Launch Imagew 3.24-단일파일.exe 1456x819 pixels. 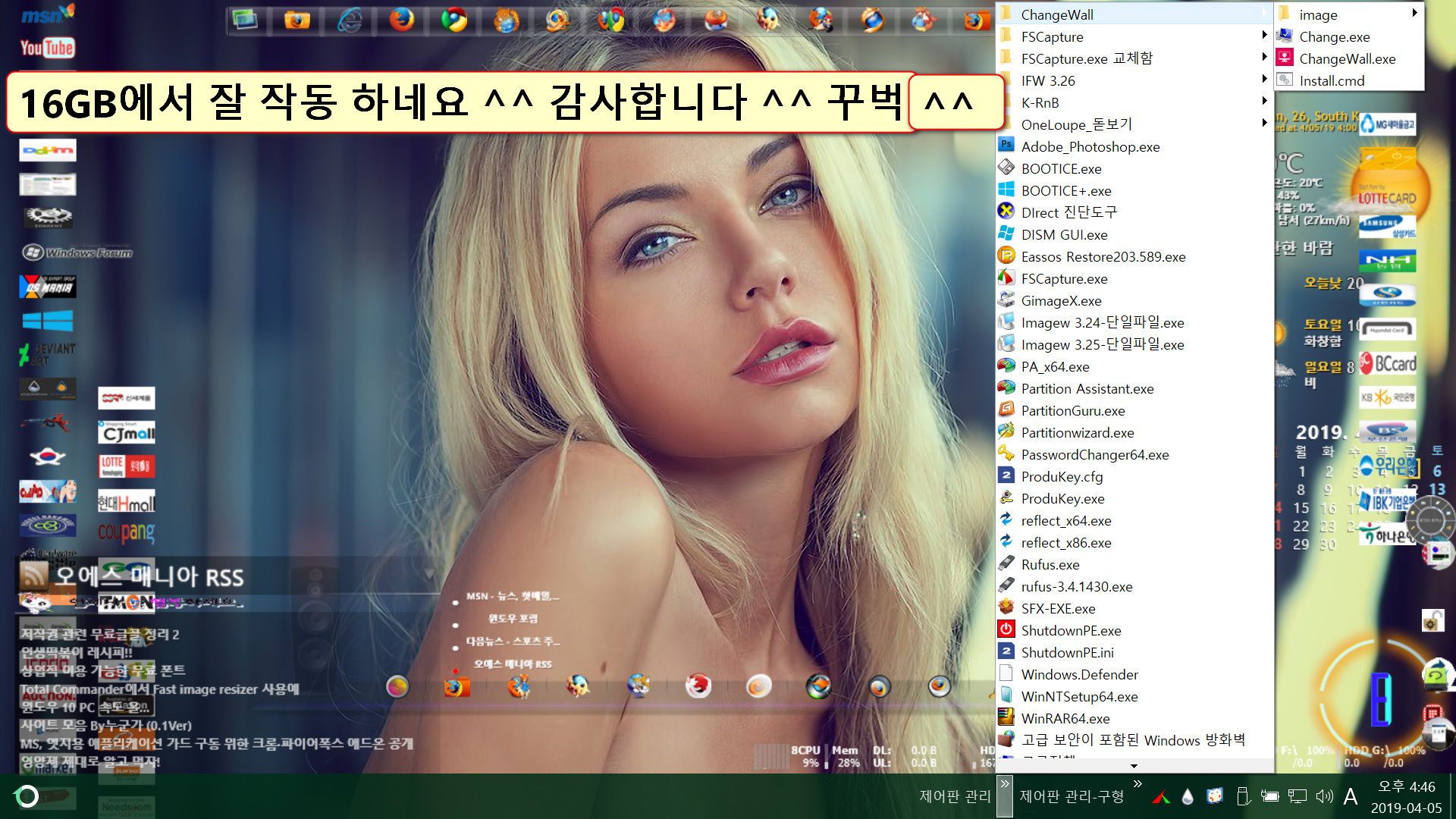[1134, 322]
